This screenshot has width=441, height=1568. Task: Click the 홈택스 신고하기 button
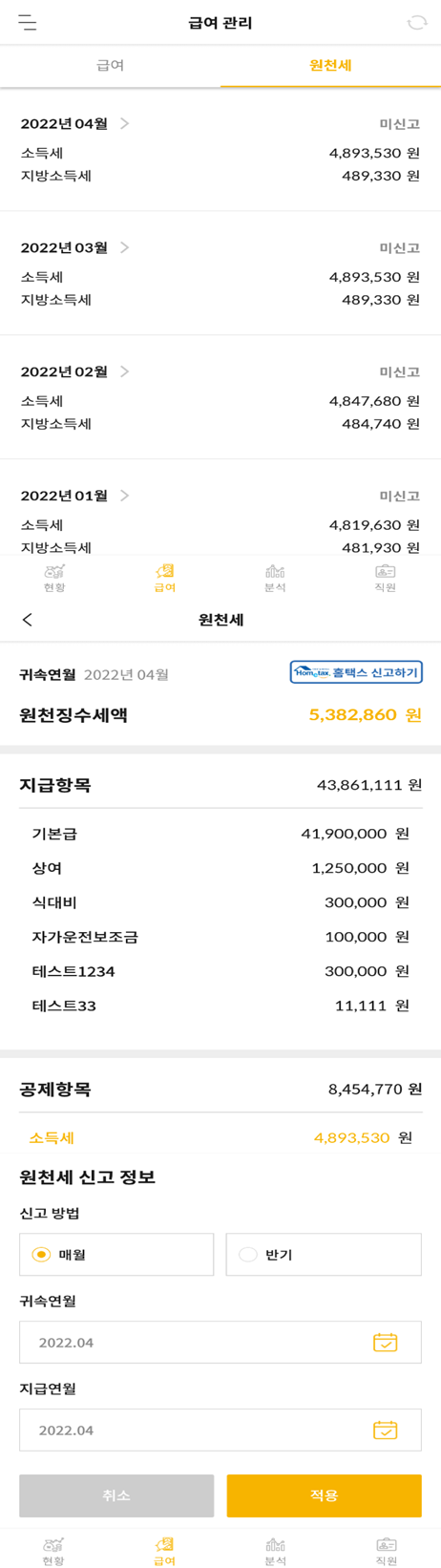pos(356,672)
